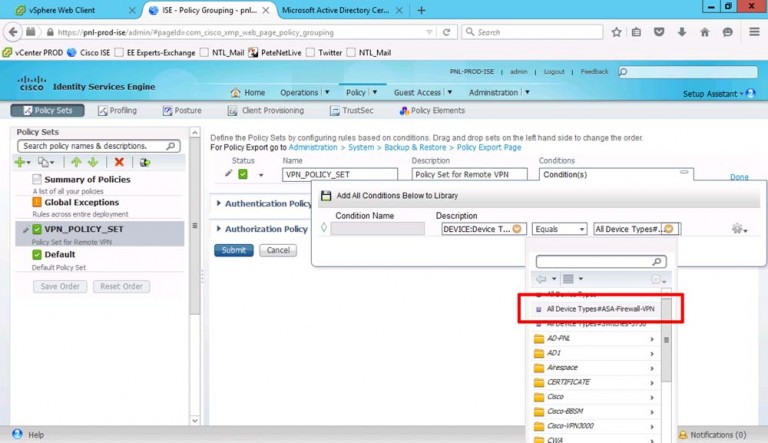
Task: Delete policy set red X icon
Action: click(x=119, y=162)
